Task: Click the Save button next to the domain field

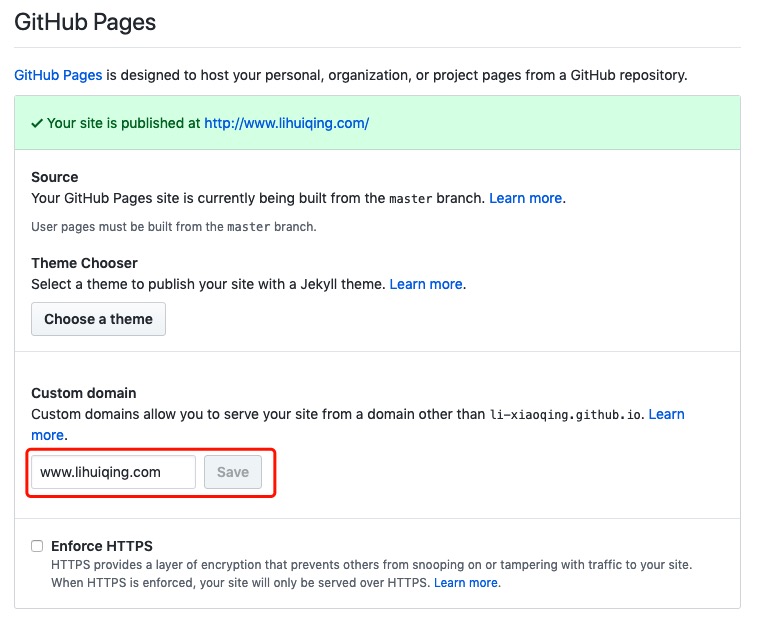Action: [x=233, y=472]
